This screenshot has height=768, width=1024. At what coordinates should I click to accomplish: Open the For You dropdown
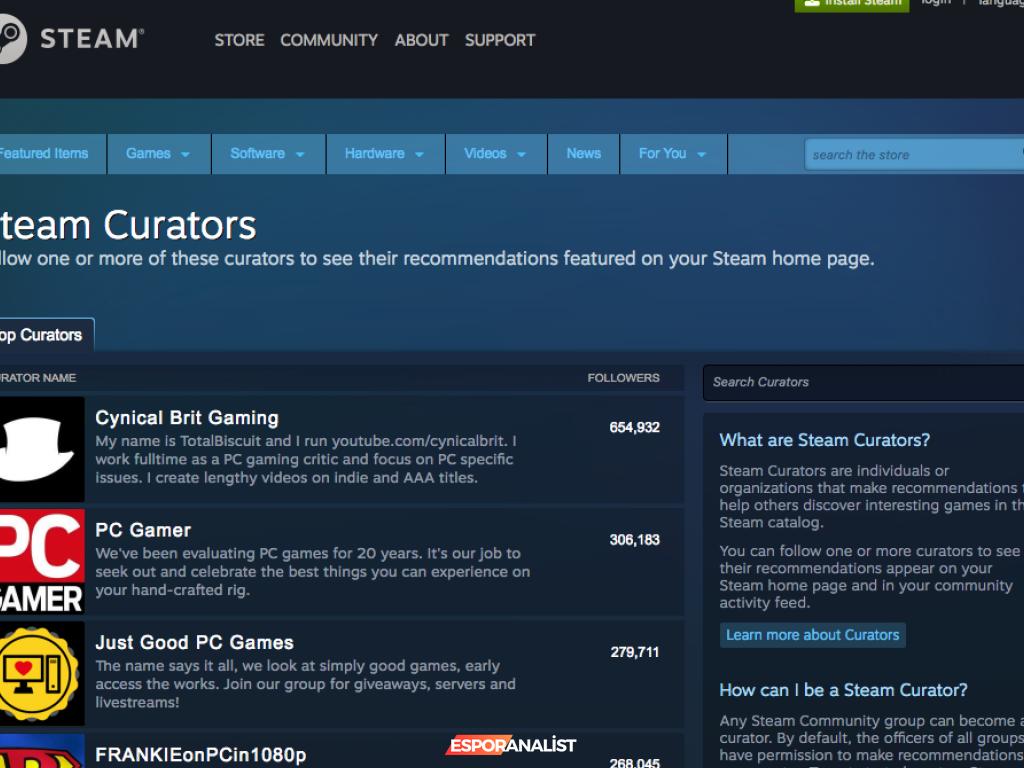click(x=672, y=154)
